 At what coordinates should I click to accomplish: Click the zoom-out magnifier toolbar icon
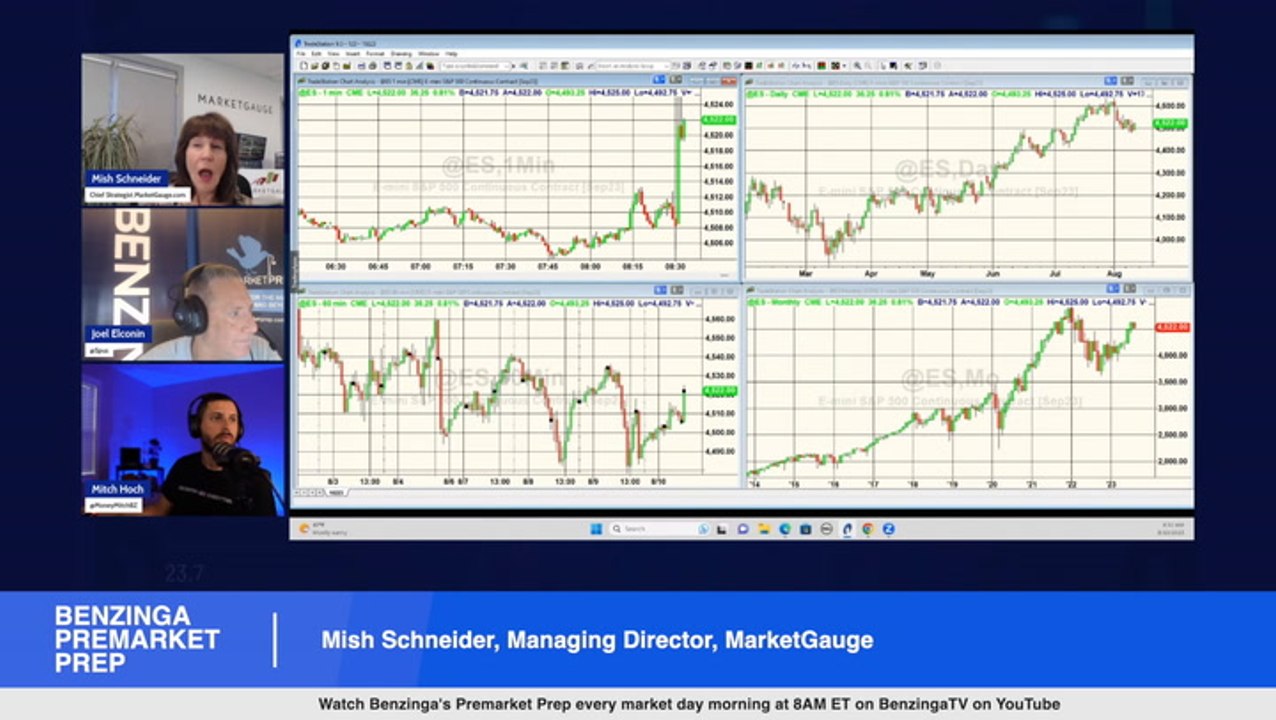[x=868, y=66]
